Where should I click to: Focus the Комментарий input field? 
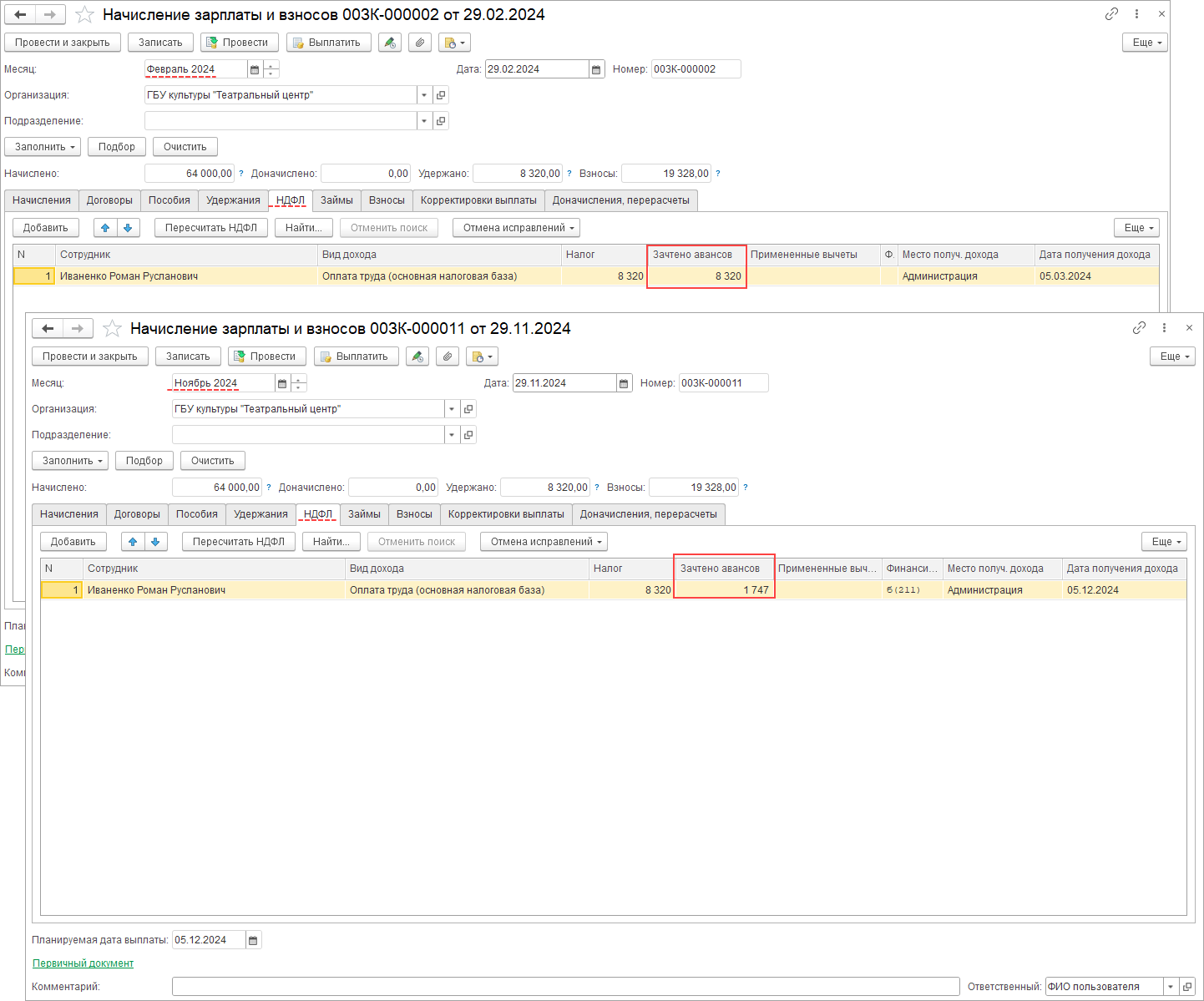tap(565, 987)
